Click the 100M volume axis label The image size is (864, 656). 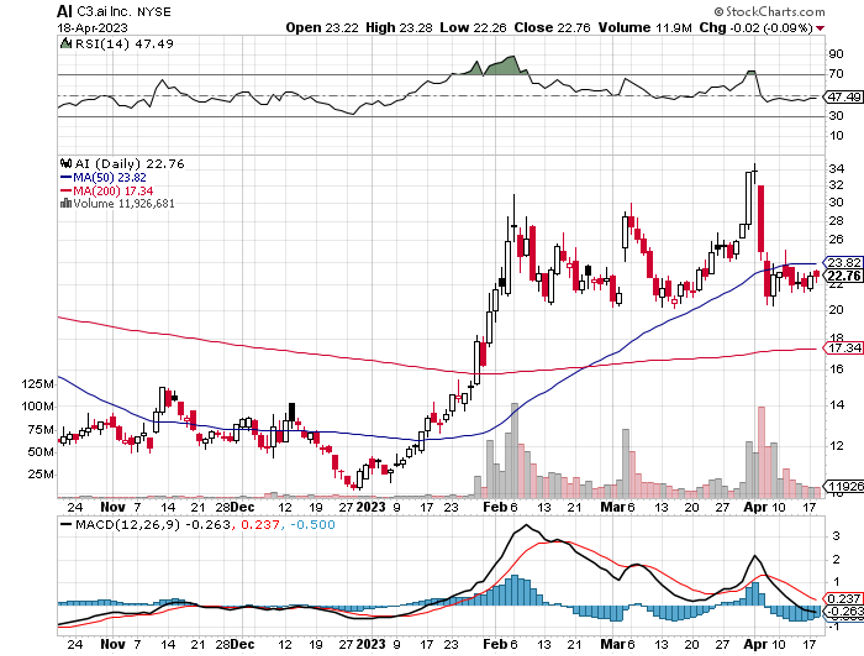[37, 406]
